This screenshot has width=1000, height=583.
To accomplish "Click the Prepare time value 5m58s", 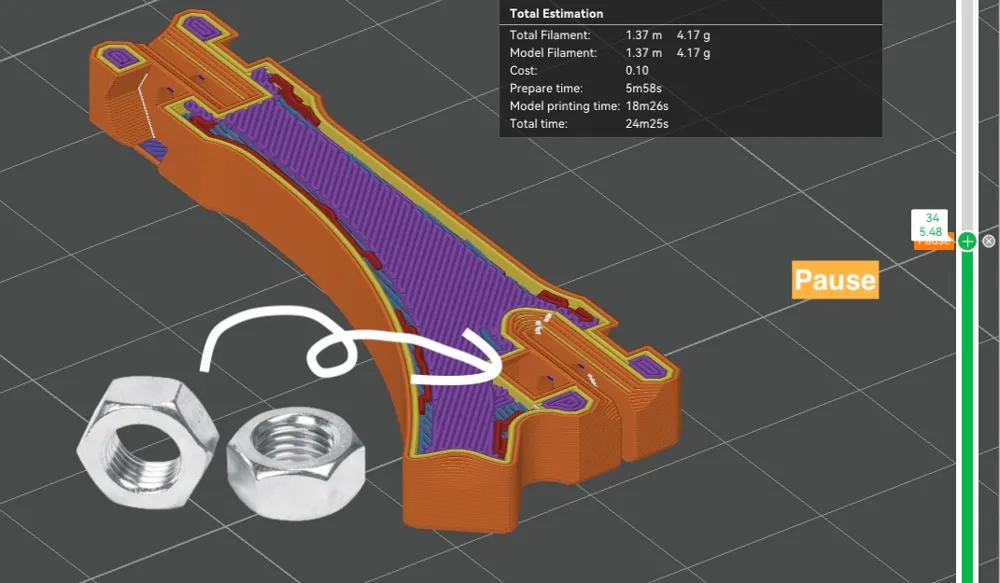I will click(645, 89).
